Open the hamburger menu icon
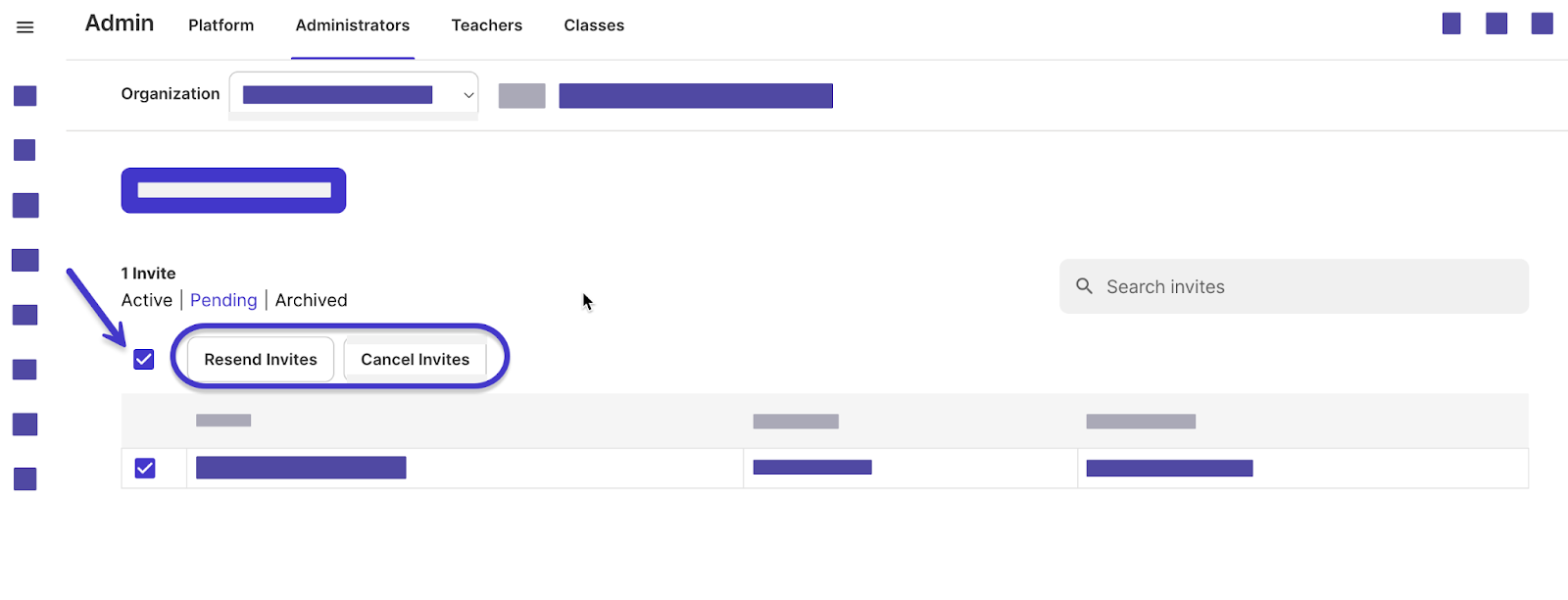 pos(25,27)
